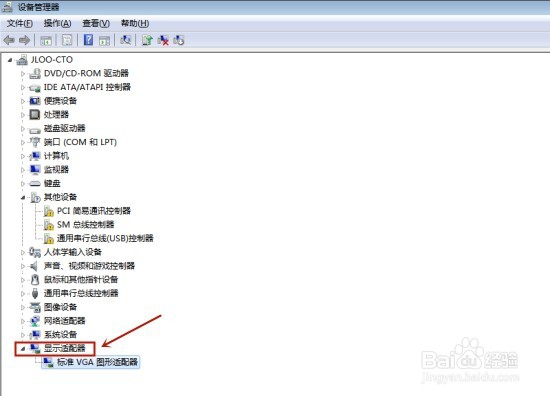Select the 显示适配器 category label
This screenshot has width=550, height=396.
point(65,348)
